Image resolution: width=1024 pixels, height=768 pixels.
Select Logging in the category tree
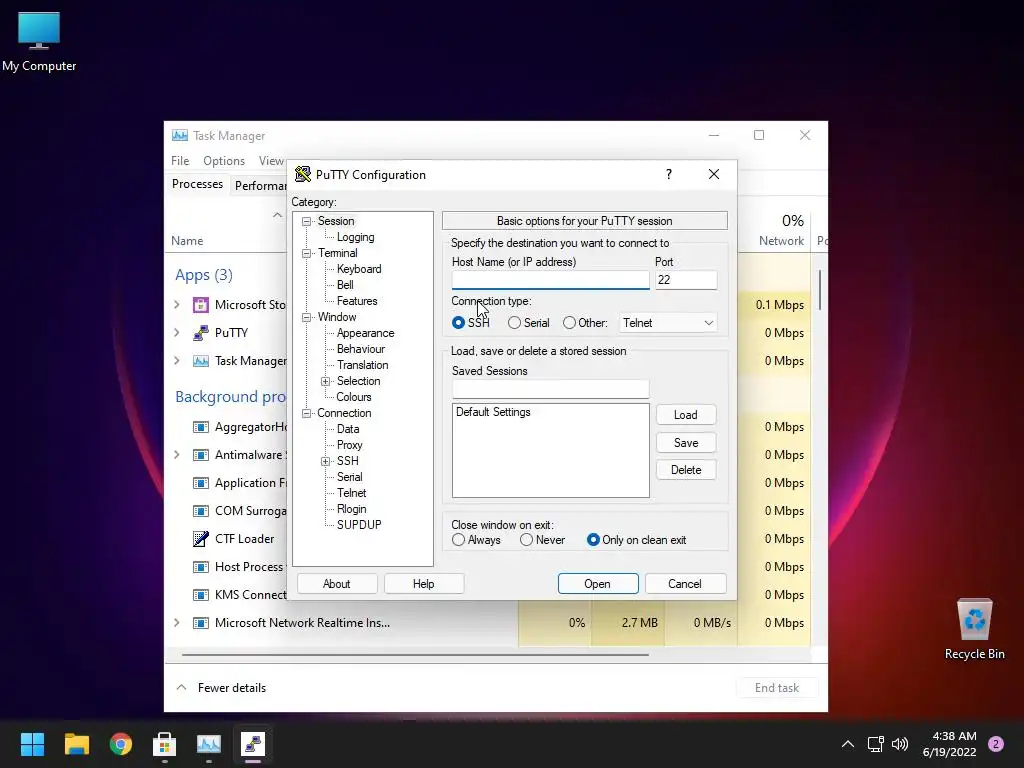pyautogui.click(x=355, y=237)
